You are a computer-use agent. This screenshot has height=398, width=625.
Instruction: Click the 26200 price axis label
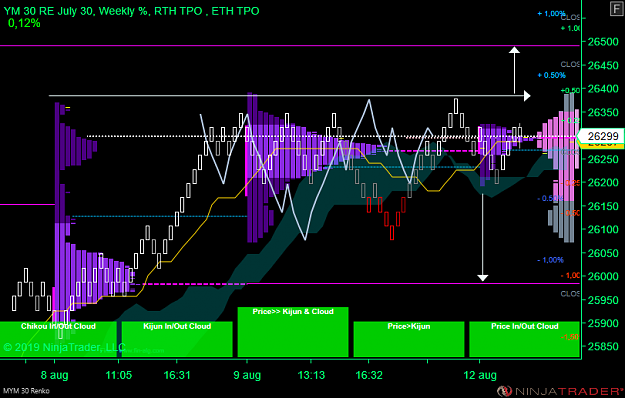tap(603, 182)
